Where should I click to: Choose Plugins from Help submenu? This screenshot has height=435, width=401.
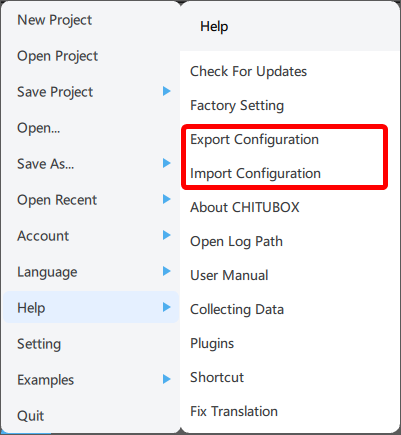[x=212, y=343]
